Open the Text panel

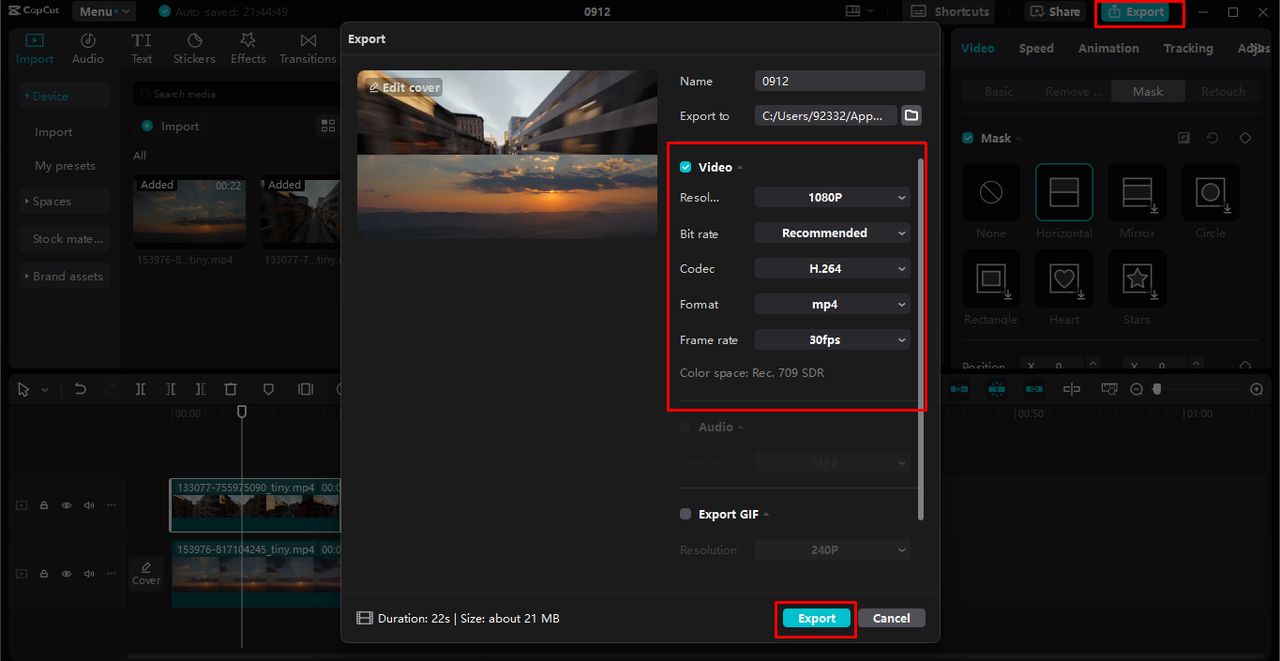point(142,48)
